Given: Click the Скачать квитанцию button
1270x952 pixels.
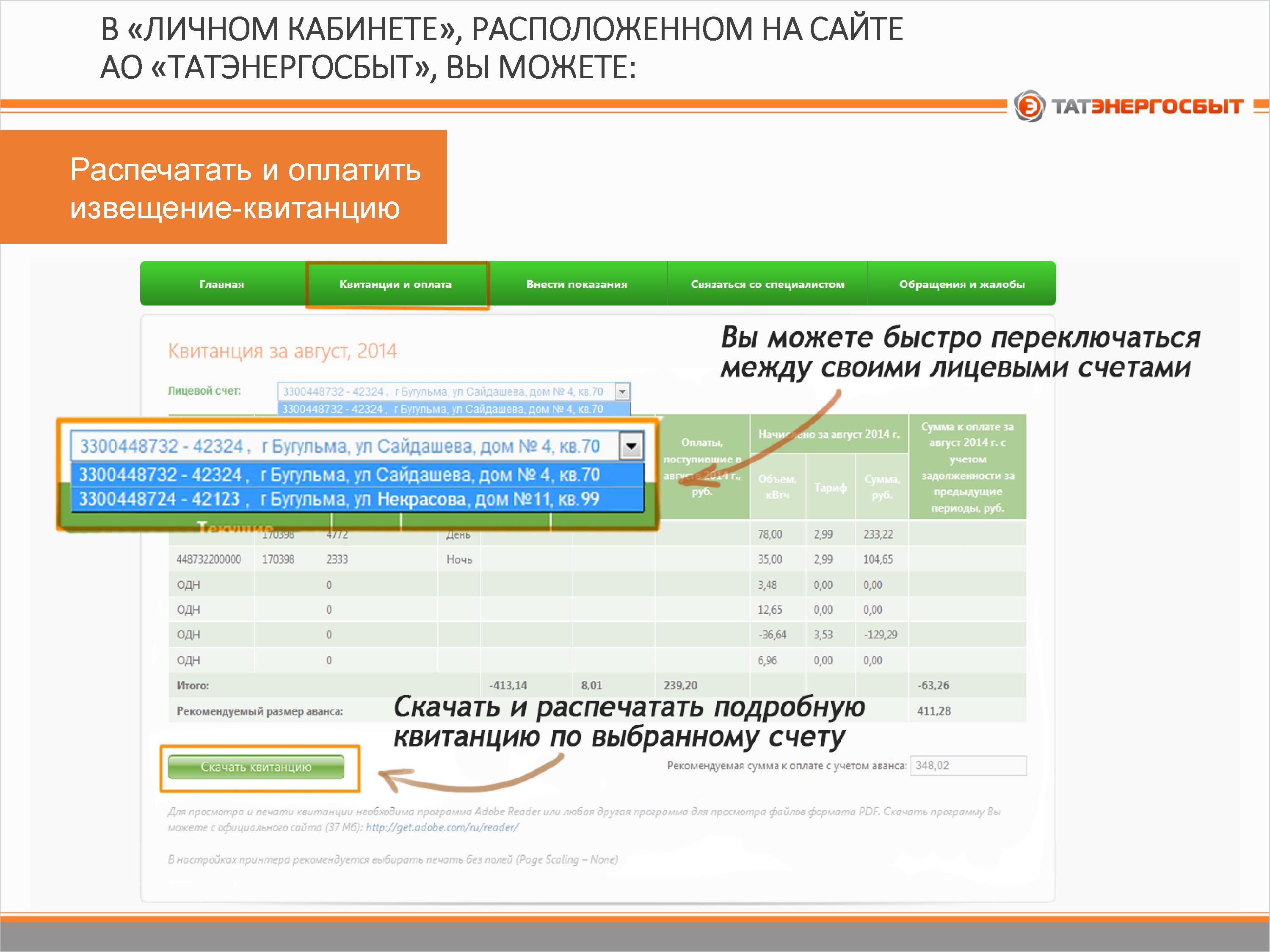Looking at the screenshot, I should 256,767.
